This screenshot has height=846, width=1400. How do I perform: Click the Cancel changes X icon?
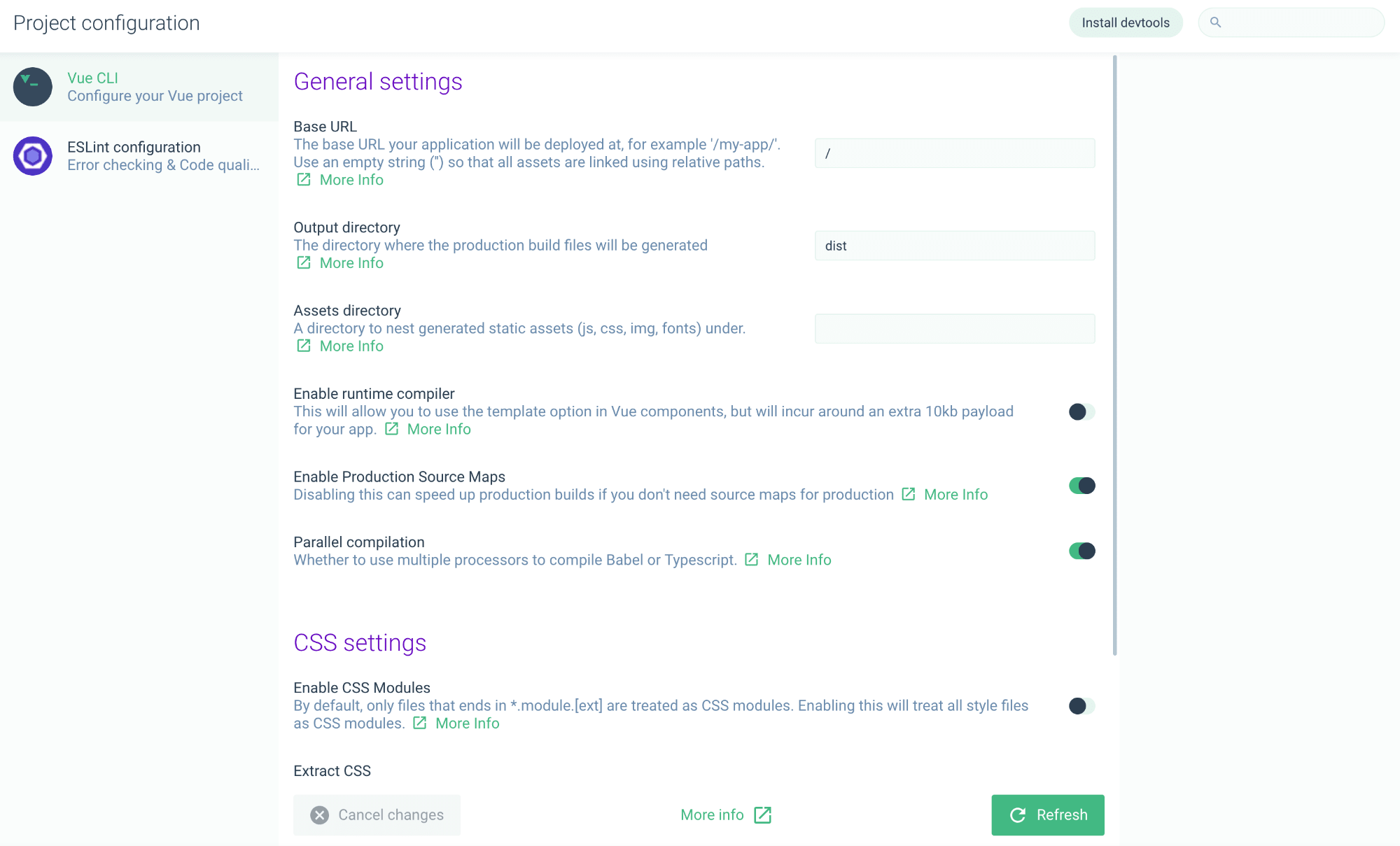click(320, 815)
